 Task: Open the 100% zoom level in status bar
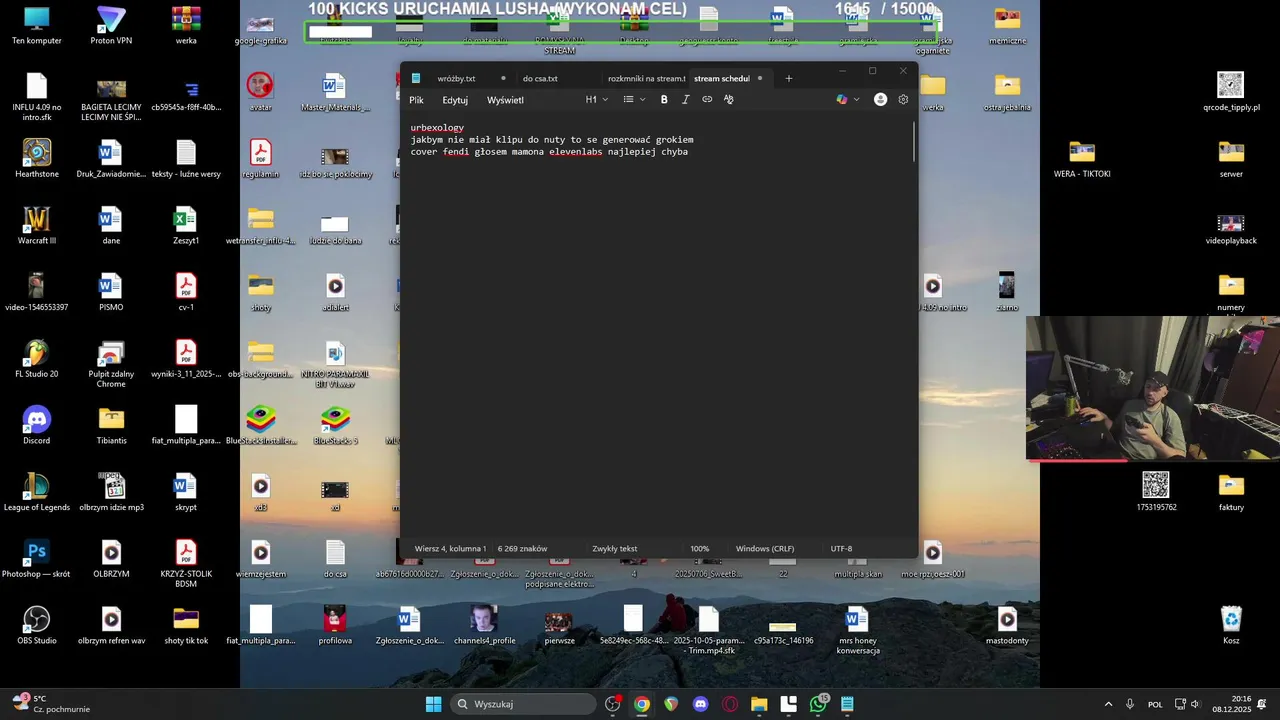point(699,549)
